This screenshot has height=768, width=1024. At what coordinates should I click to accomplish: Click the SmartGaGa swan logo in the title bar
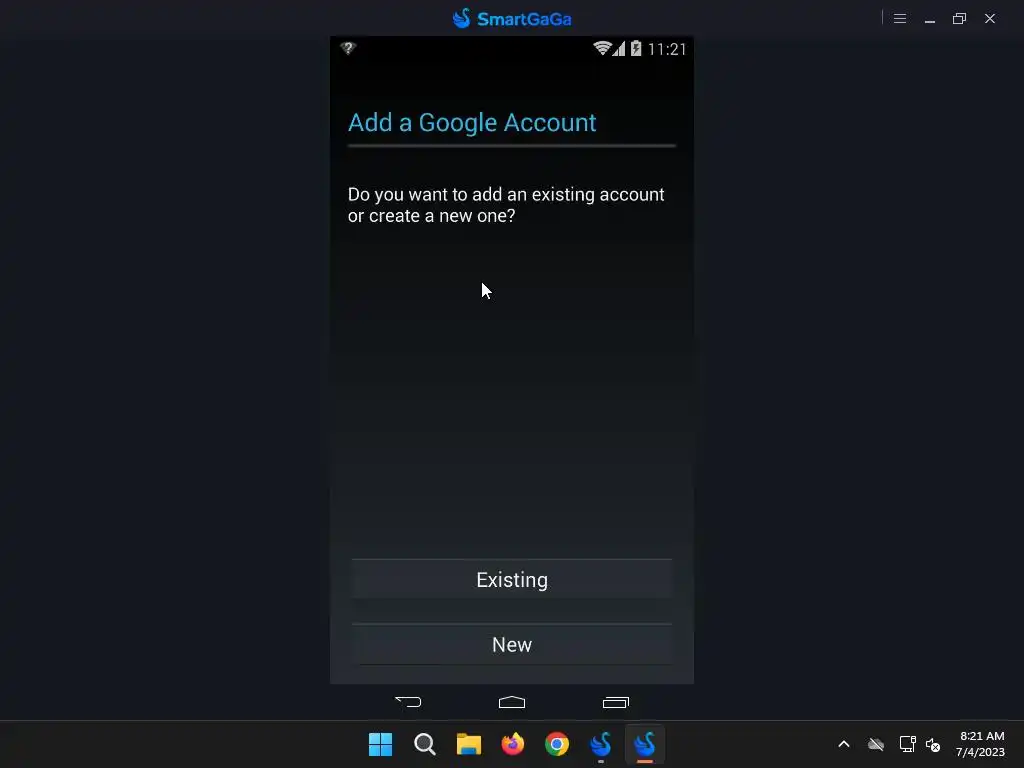(462, 18)
